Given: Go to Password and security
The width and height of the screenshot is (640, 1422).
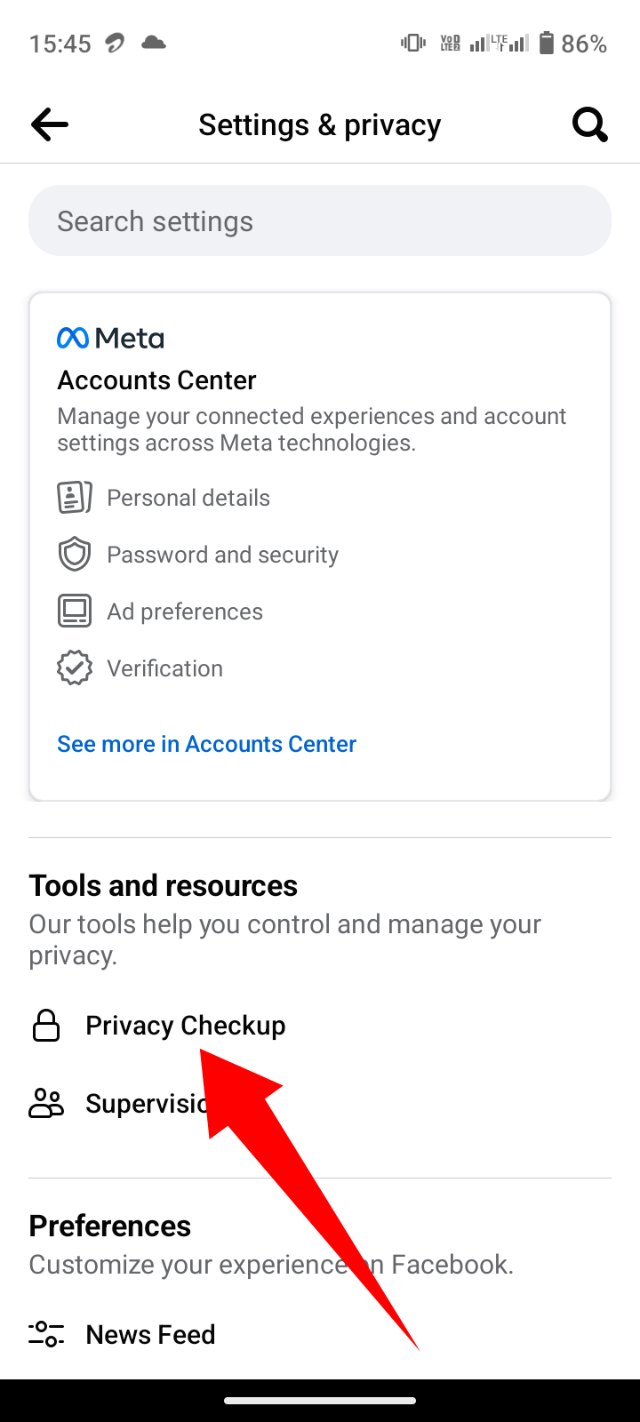Looking at the screenshot, I should pos(222,555).
